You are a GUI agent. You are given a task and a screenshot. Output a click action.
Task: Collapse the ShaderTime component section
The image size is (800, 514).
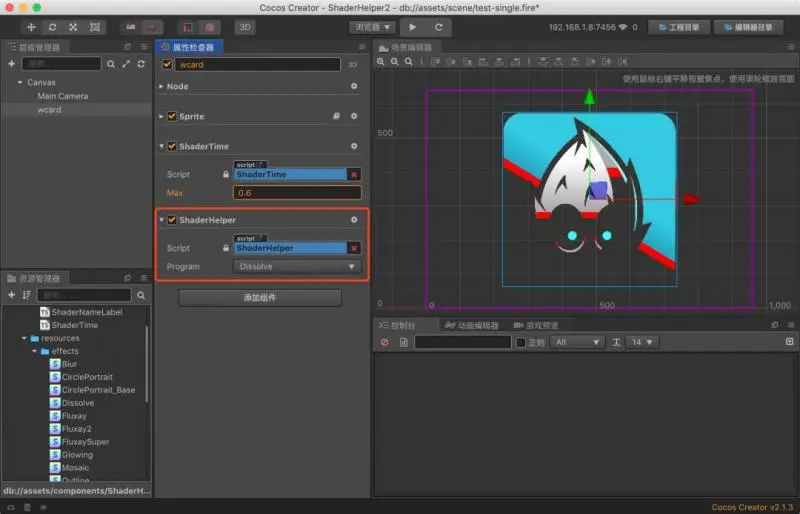(x=161, y=146)
